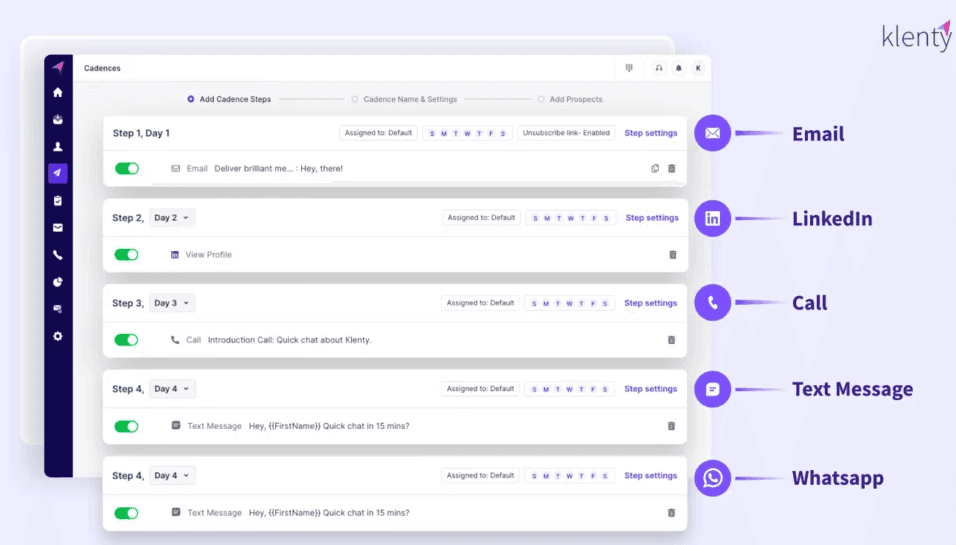Open the Home icon in sidebar
956x545 pixels.
pos(58,93)
